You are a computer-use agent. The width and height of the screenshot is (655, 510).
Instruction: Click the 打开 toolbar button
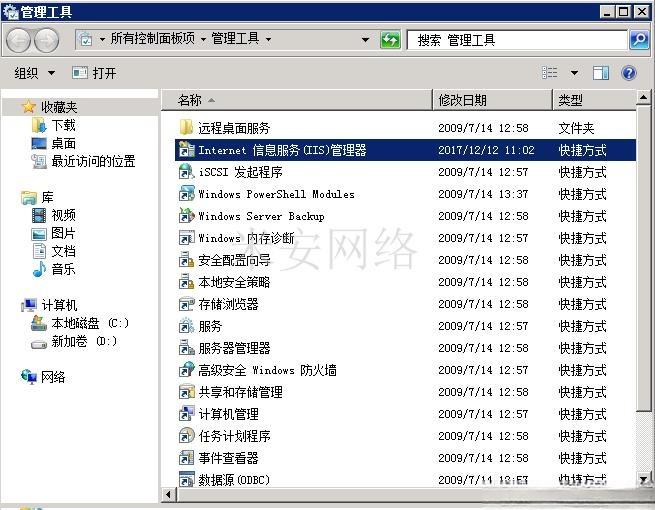pyautogui.click(x=94, y=74)
